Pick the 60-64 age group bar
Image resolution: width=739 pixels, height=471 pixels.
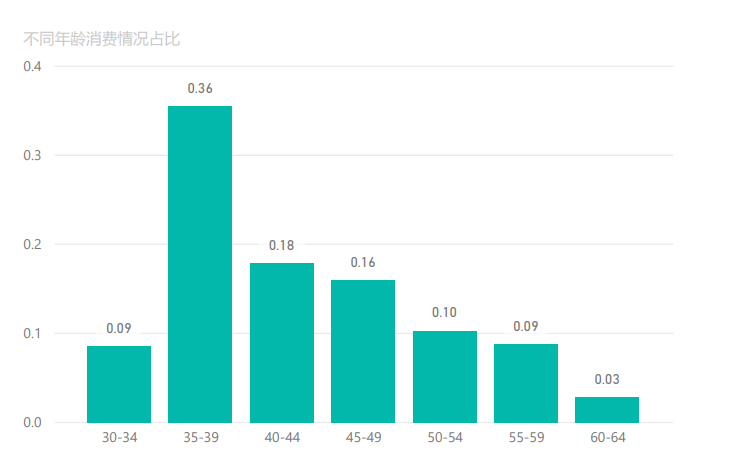(607, 410)
